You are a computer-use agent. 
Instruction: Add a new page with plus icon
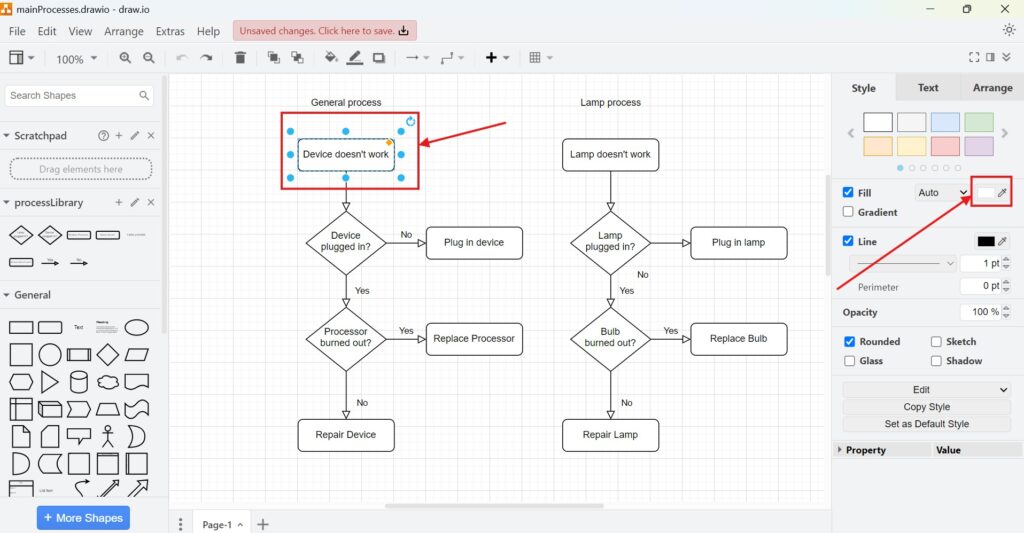(x=263, y=524)
